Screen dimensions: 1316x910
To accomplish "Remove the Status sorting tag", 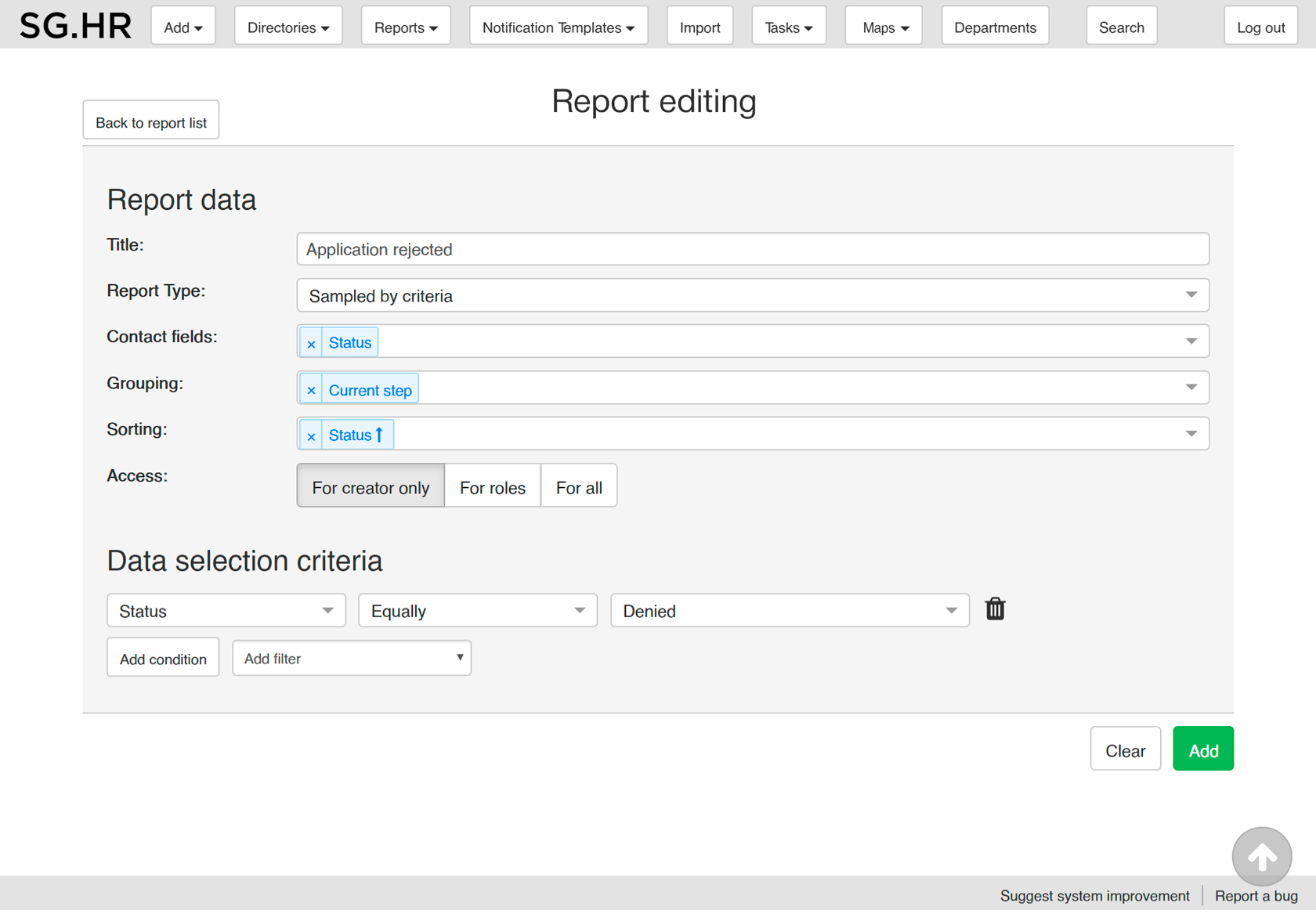I will [x=311, y=435].
